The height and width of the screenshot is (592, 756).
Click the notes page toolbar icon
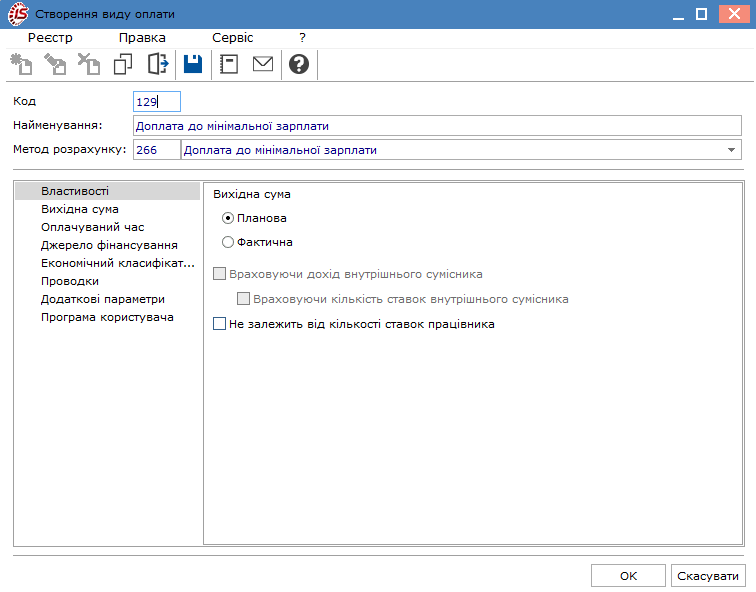click(229, 64)
